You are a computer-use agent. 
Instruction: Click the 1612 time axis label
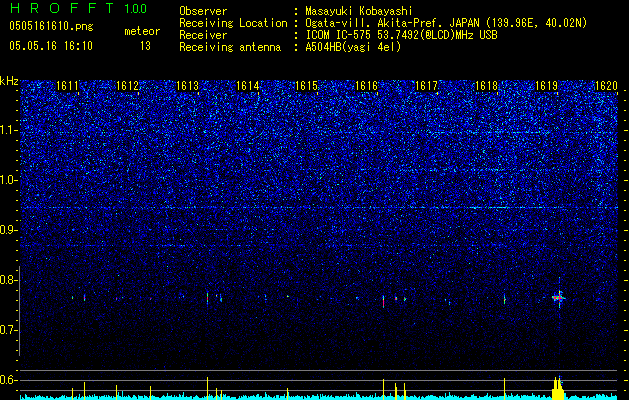point(127,86)
